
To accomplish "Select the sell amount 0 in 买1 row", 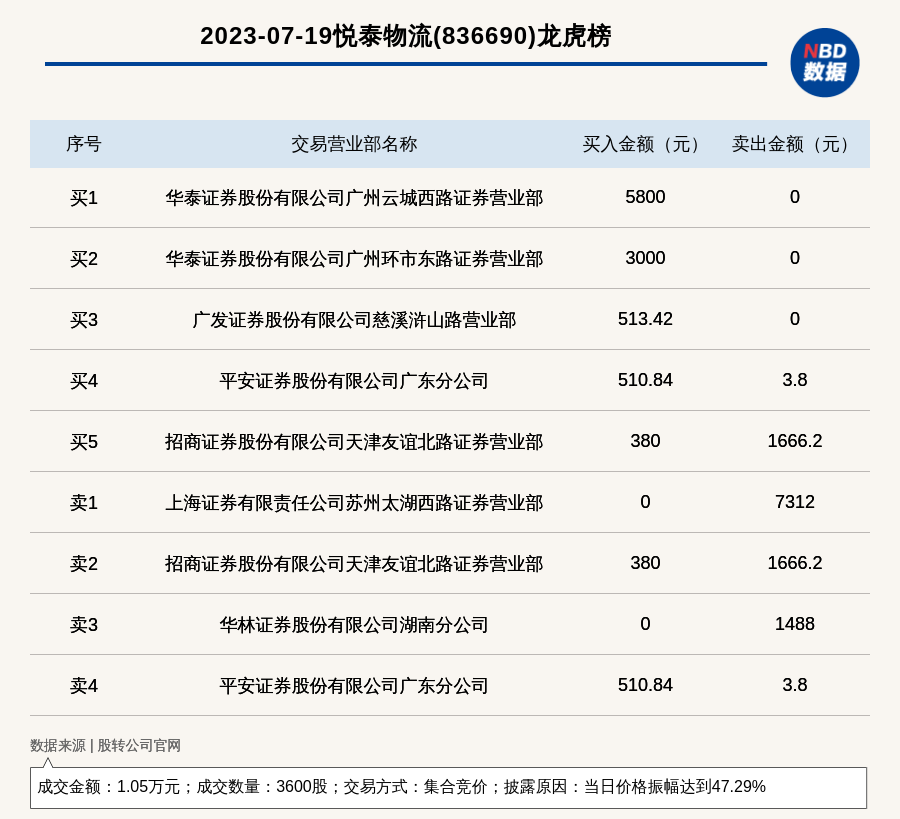I will [x=794, y=197].
